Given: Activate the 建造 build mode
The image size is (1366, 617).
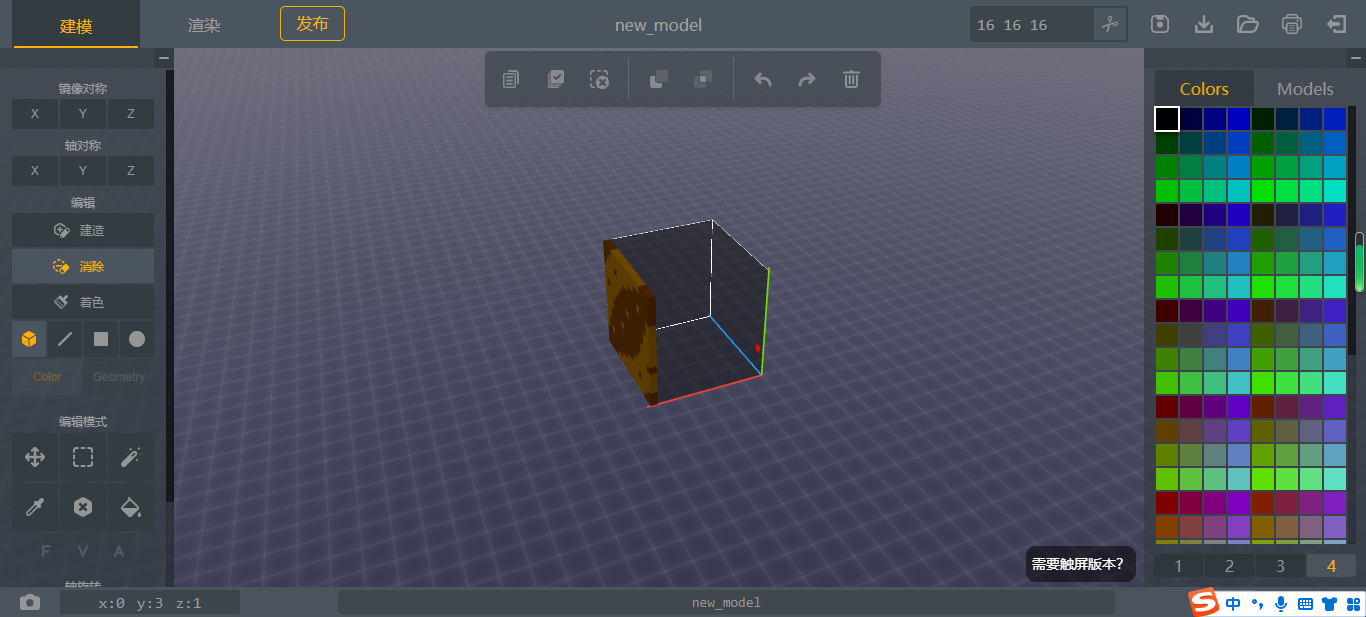Looking at the screenshot, I should (83, 230).
